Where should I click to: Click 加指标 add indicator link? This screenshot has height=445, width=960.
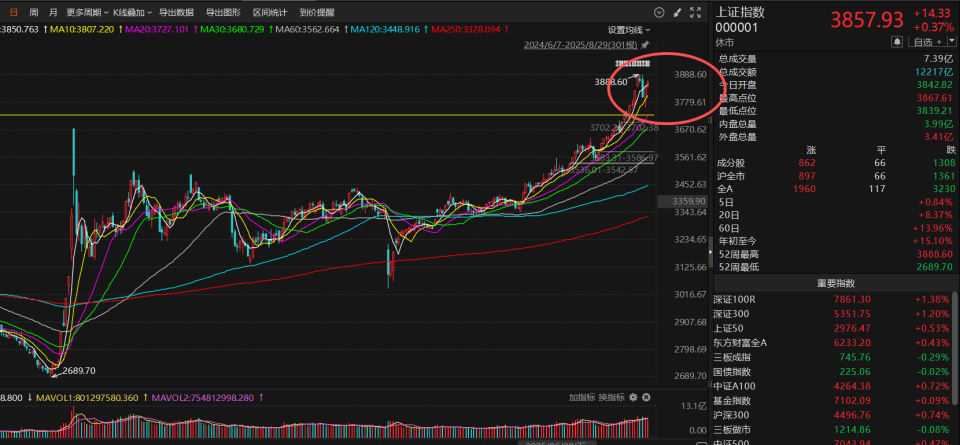coord(582,398)
